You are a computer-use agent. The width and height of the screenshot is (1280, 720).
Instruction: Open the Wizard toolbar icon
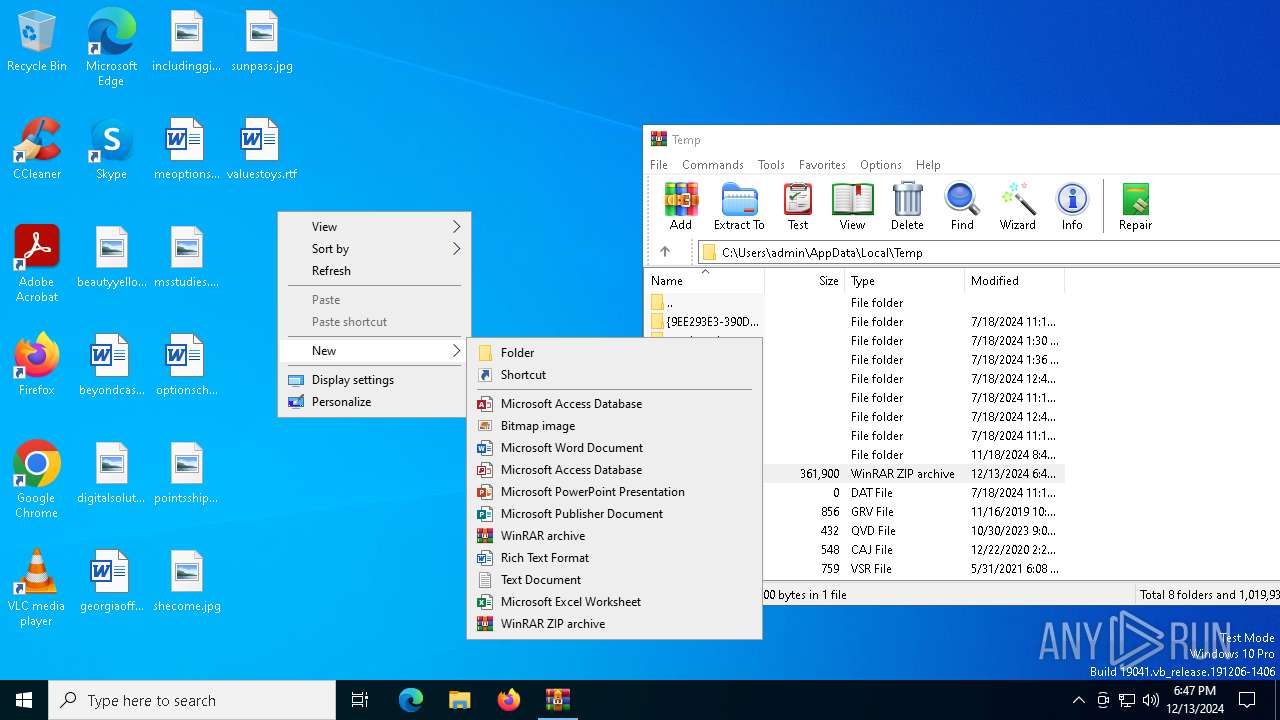pyautogui.click(x=1017, y=207)
